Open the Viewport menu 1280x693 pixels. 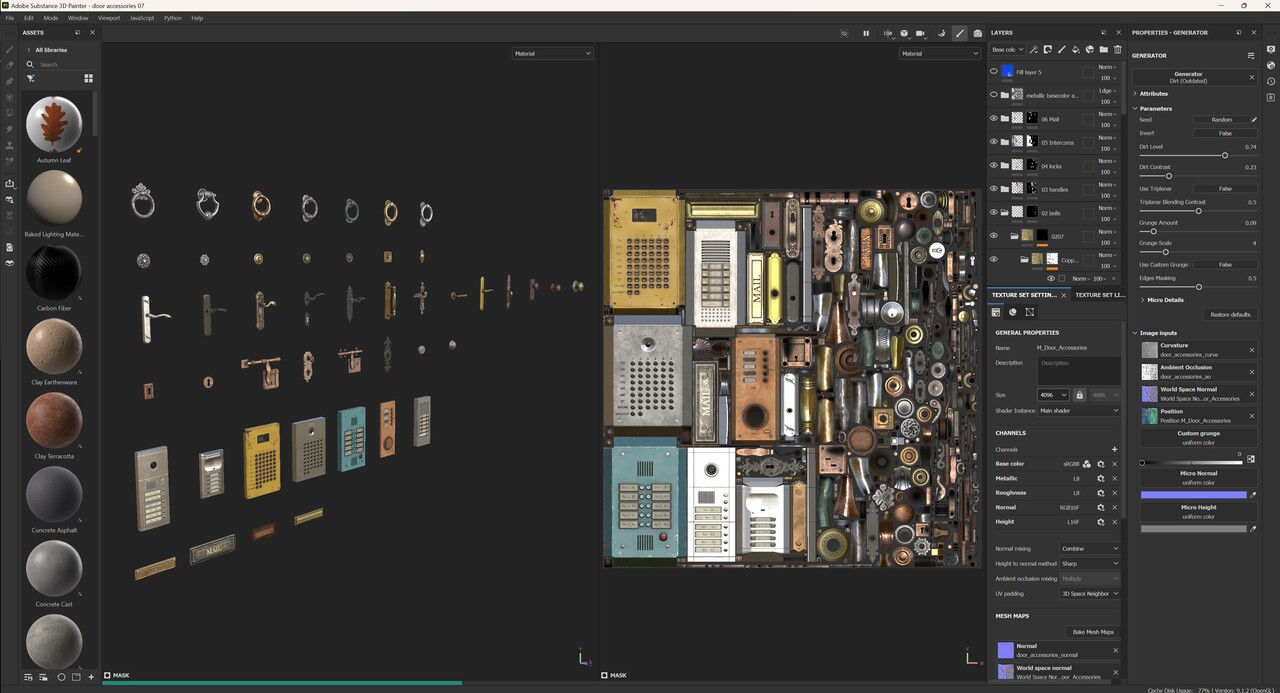[x=108, y=18]
